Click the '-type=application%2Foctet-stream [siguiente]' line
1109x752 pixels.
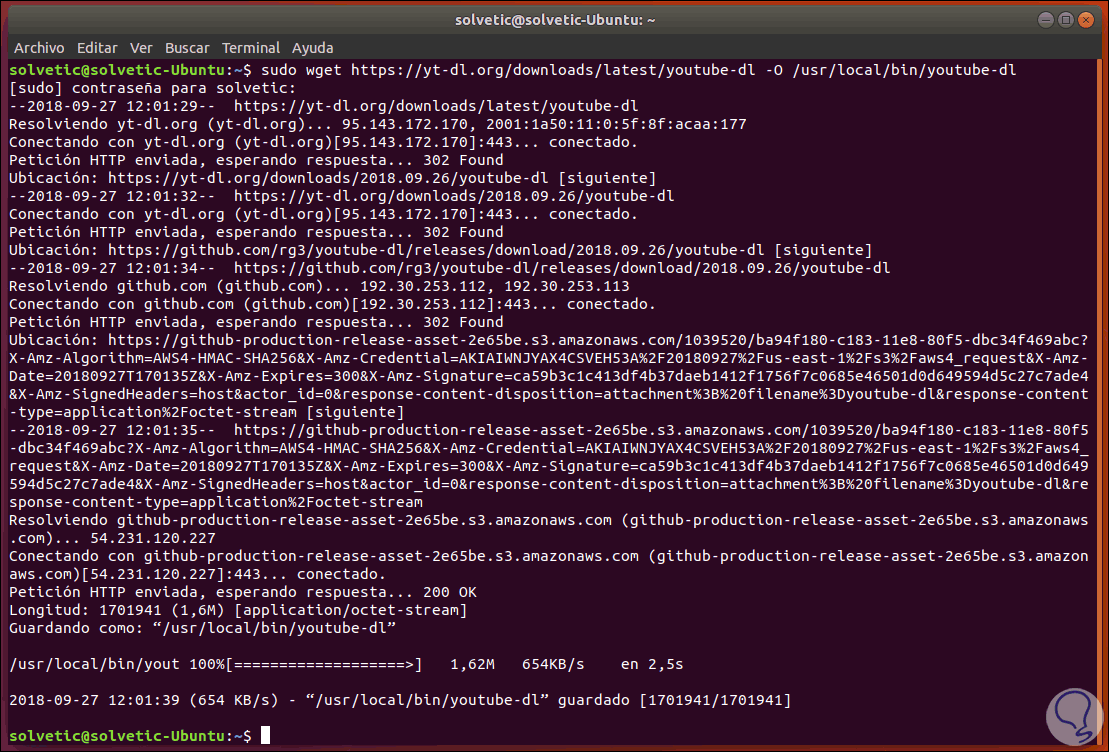click(207, 412)
